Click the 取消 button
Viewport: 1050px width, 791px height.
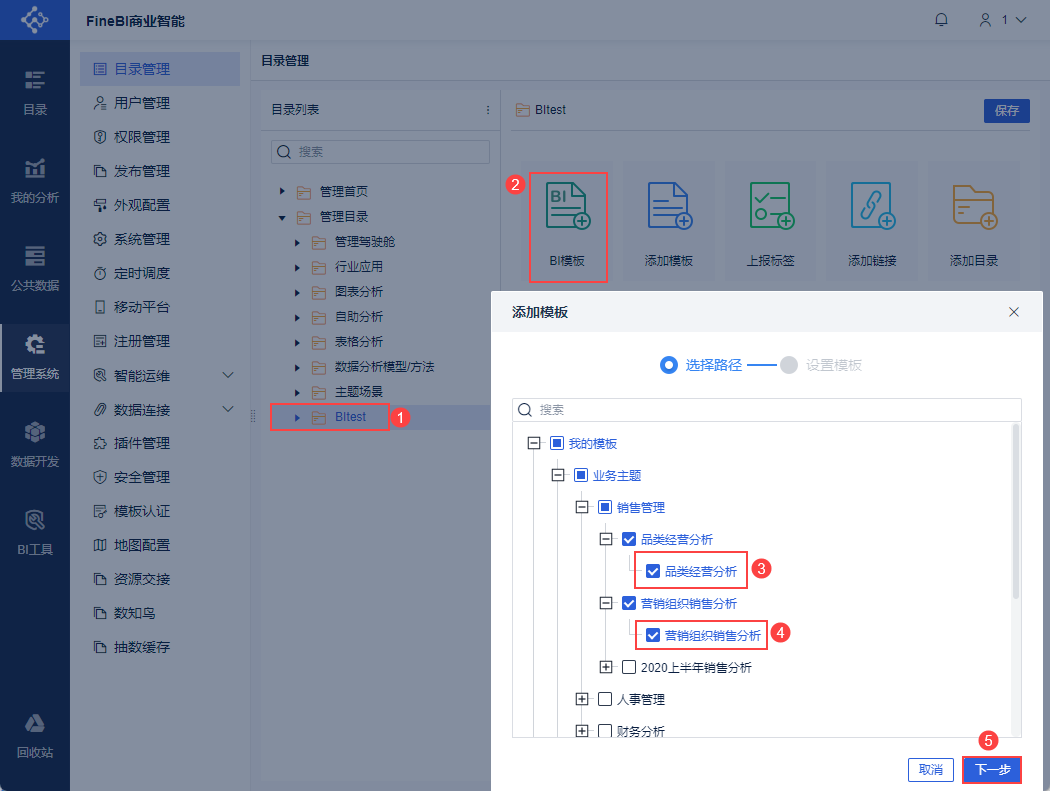(931, 770)
